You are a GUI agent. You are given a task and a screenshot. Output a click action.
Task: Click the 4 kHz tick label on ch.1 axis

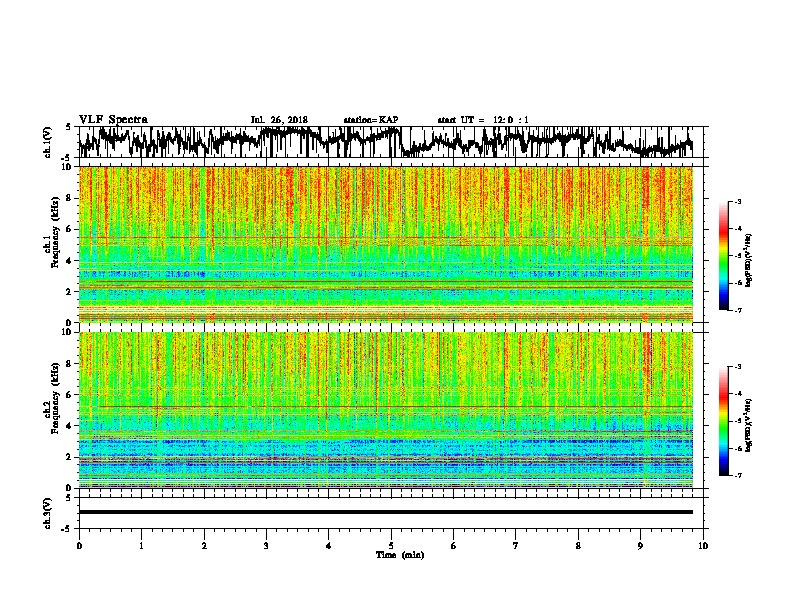[x=69, y=261]
